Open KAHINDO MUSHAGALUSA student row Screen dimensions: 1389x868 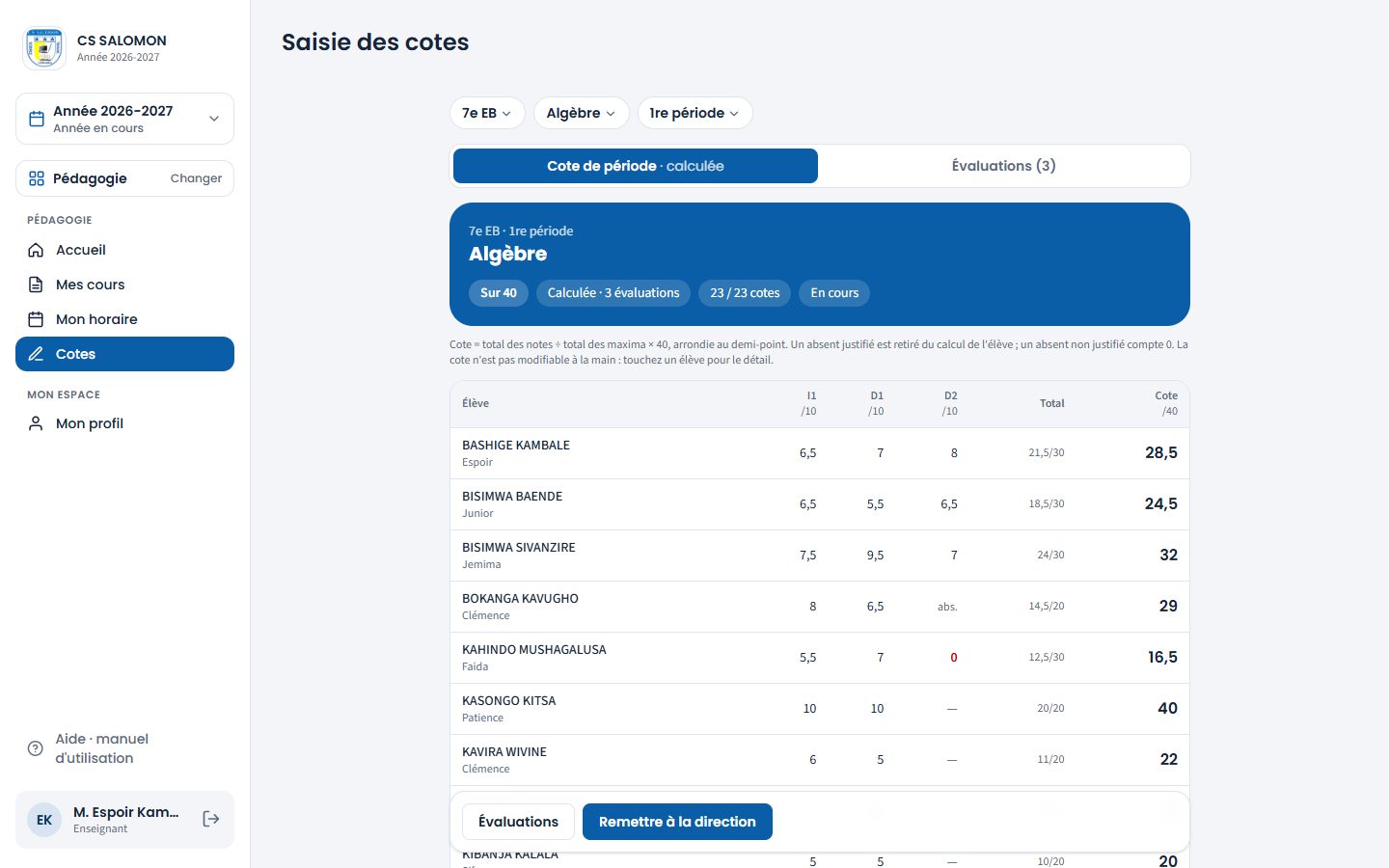pyautogui.click(x=820, y=658)
